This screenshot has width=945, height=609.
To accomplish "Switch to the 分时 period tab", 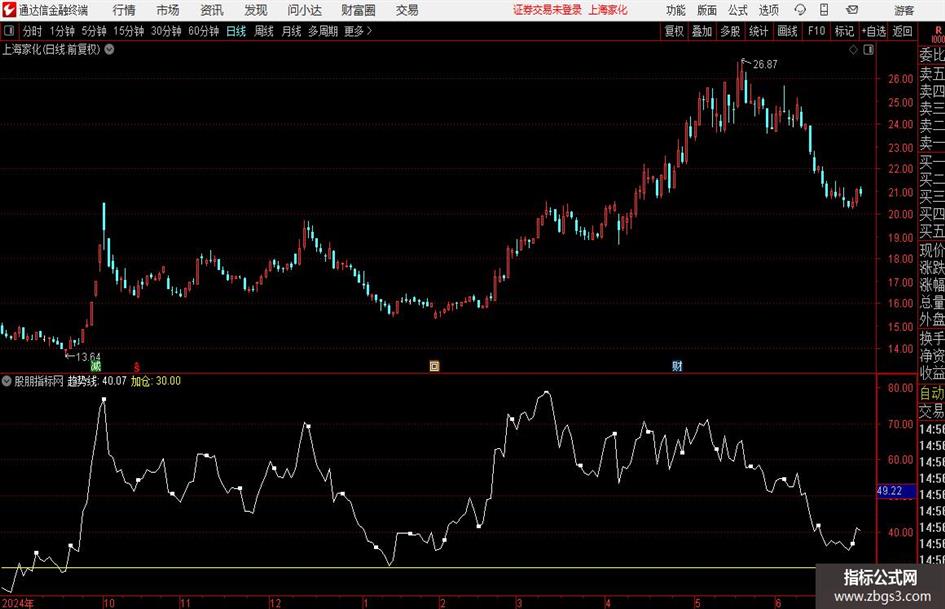I will [x=33, y=31].
